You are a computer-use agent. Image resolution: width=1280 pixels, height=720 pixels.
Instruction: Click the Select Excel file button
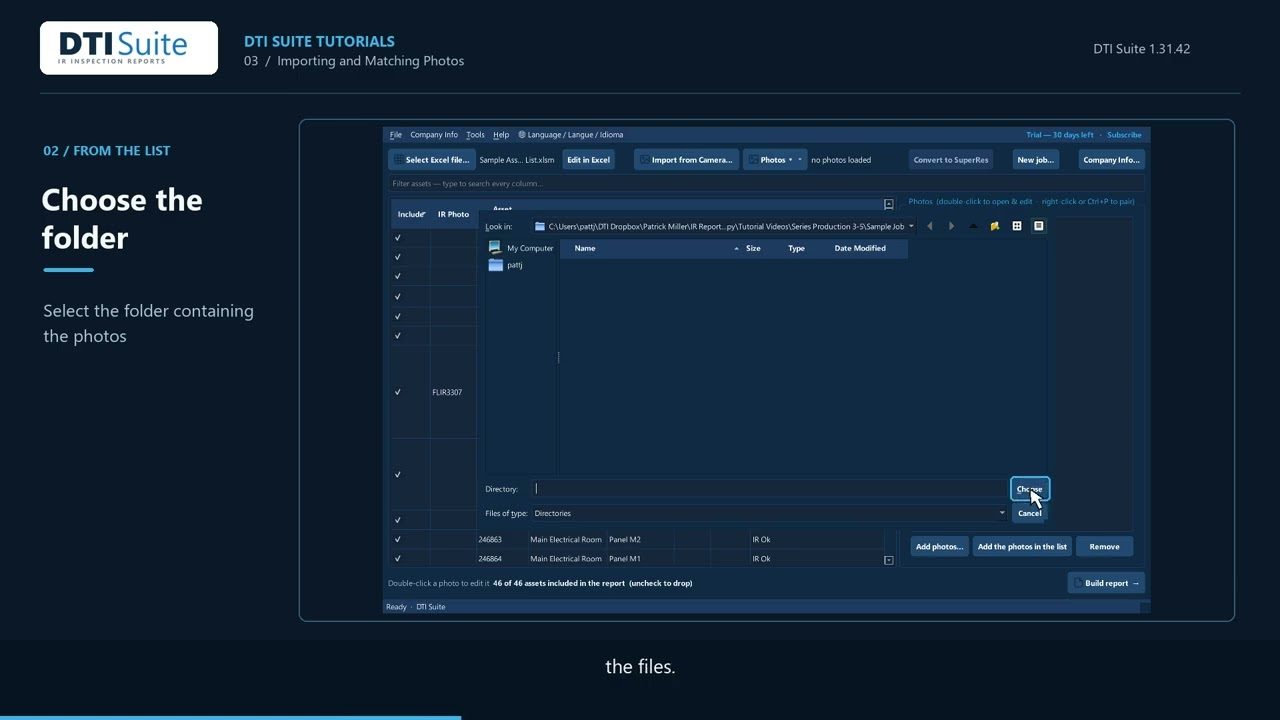pyautogui.click(x=431, y=160)
